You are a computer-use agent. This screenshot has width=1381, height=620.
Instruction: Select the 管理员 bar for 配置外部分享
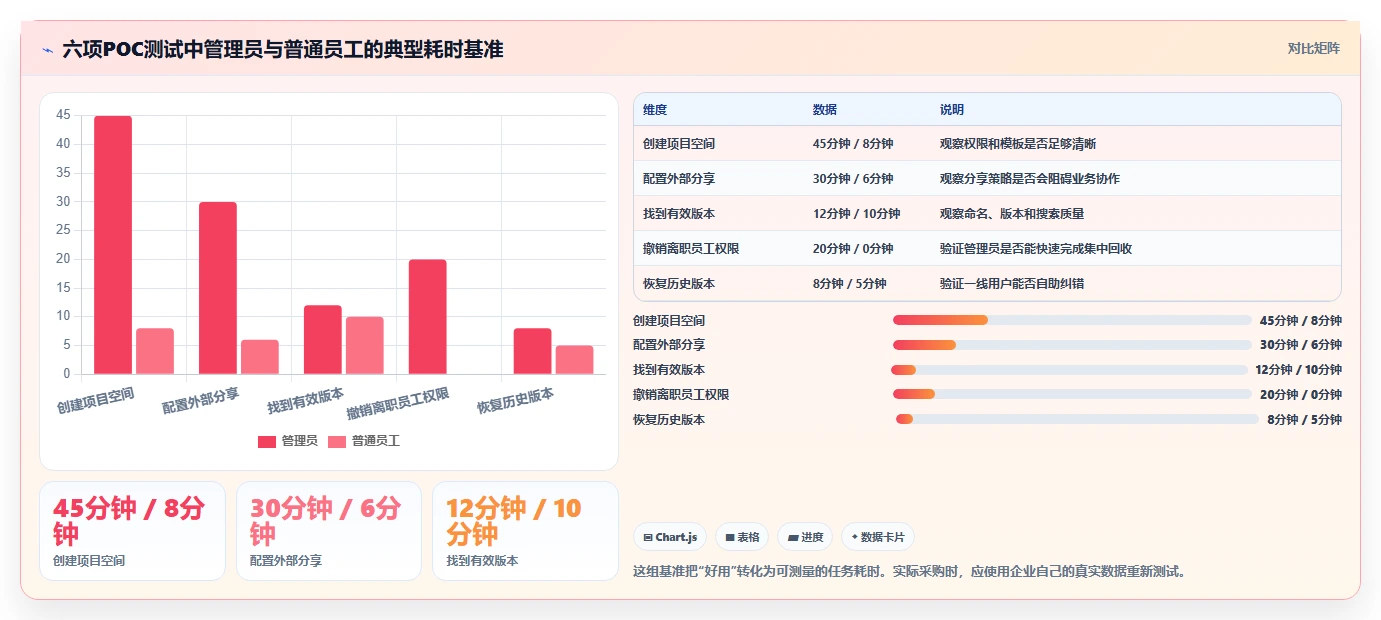[x=218, y=288]
